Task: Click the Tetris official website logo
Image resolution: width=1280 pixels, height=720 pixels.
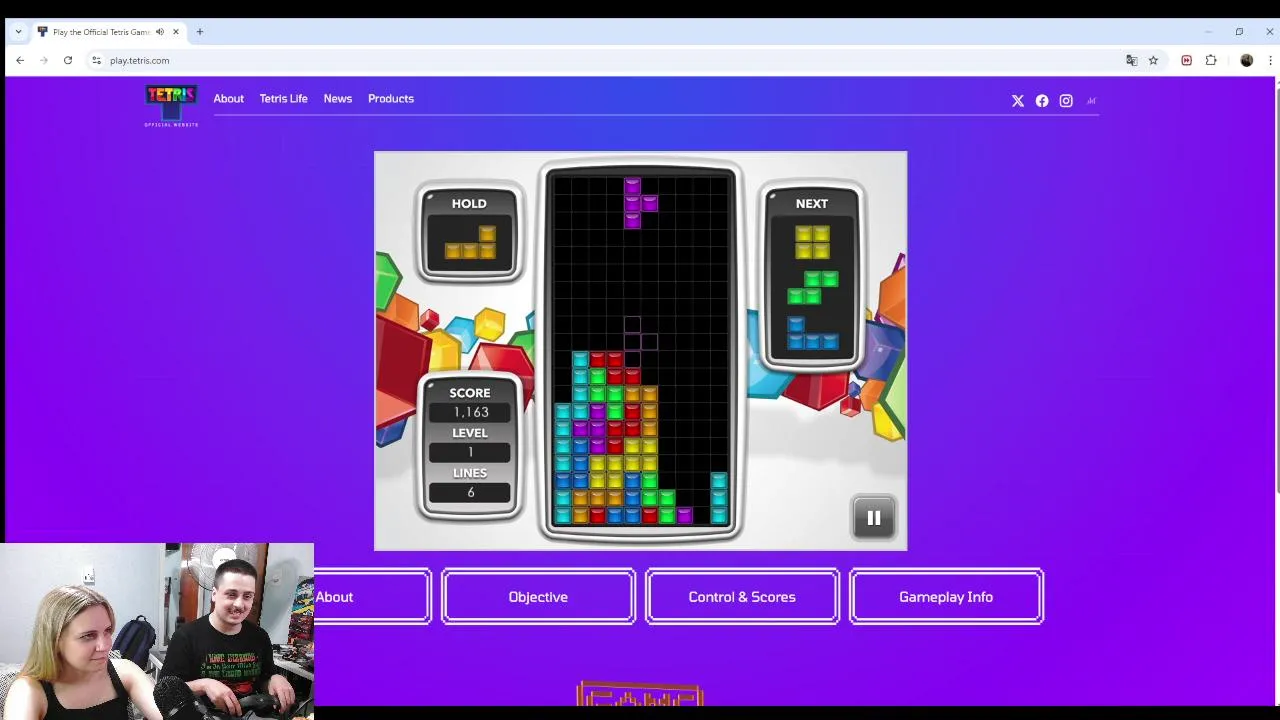Action: point(171,106)
